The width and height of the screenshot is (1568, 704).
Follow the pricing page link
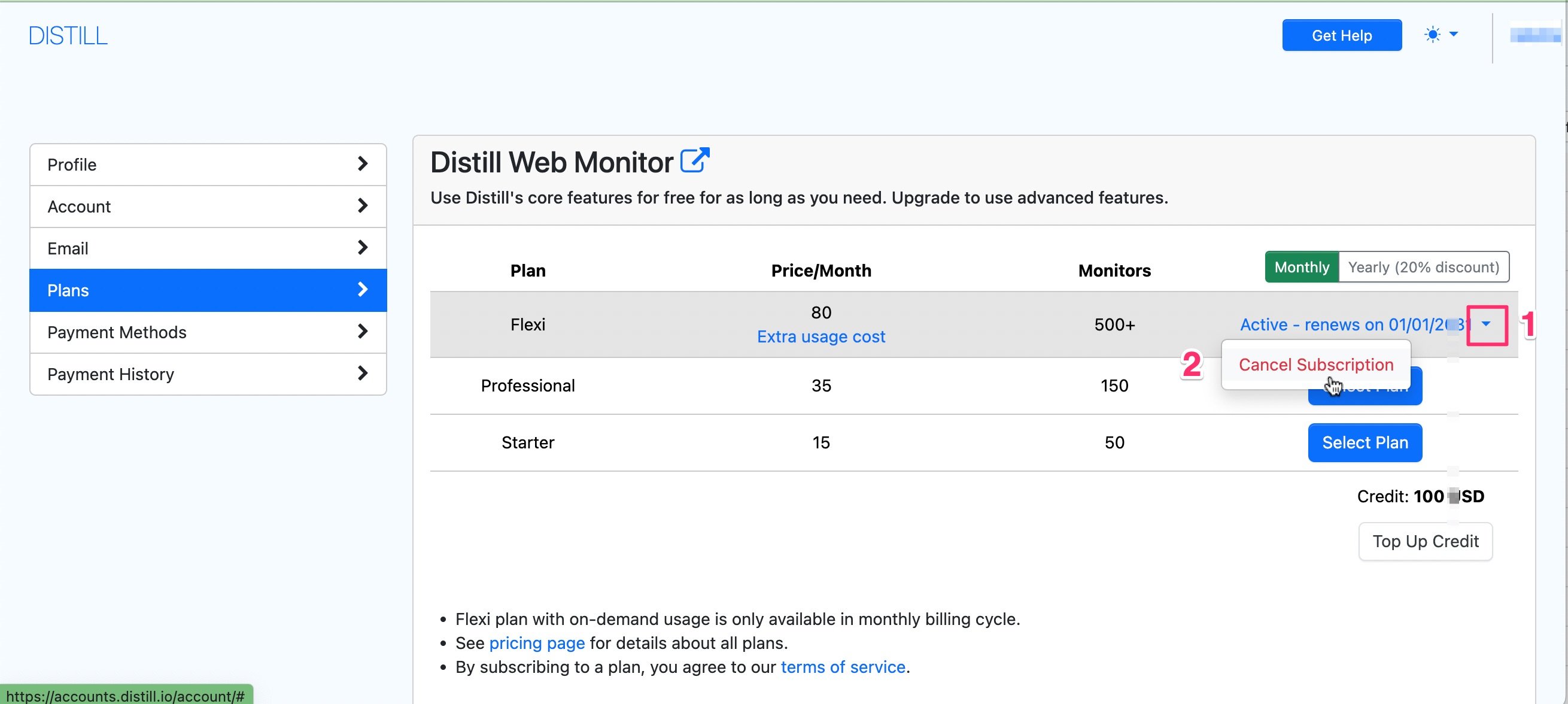[536, 643]
